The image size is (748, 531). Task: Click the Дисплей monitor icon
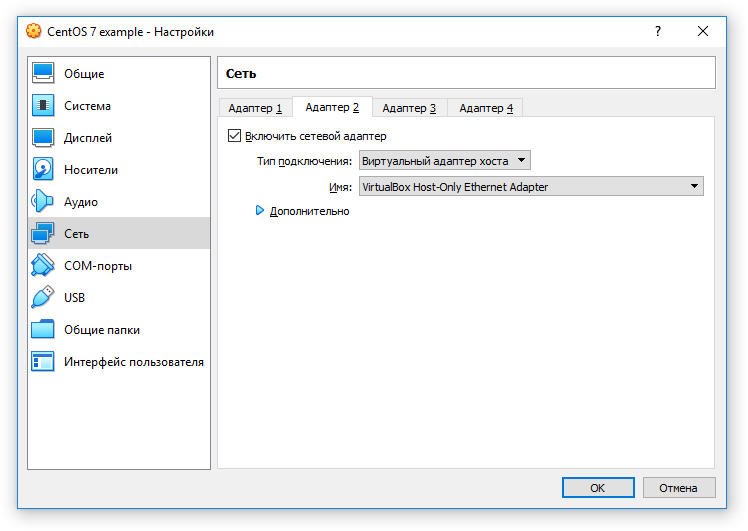click(x=43, y=137)
